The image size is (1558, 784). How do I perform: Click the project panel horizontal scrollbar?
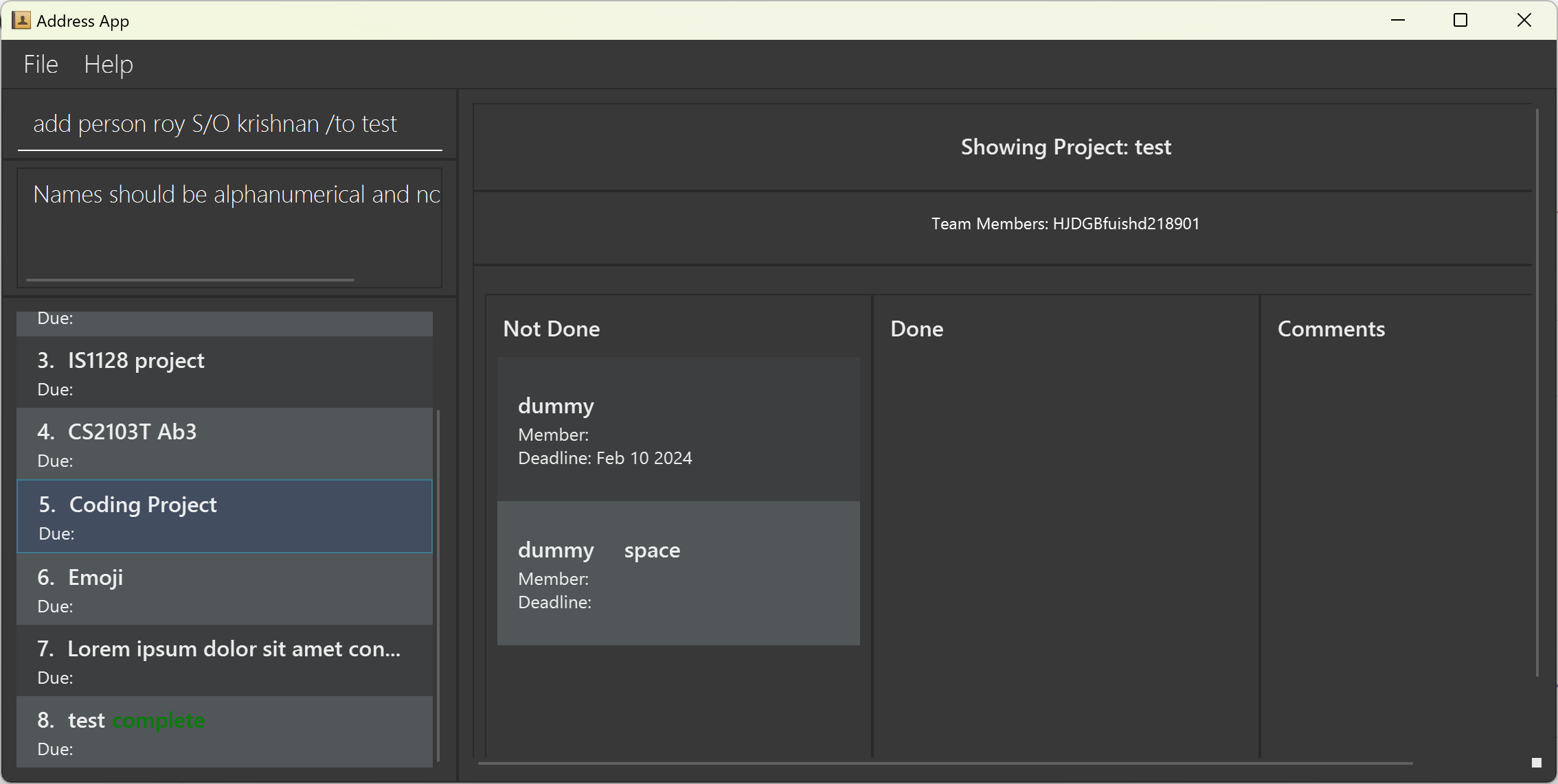[945, 763]
